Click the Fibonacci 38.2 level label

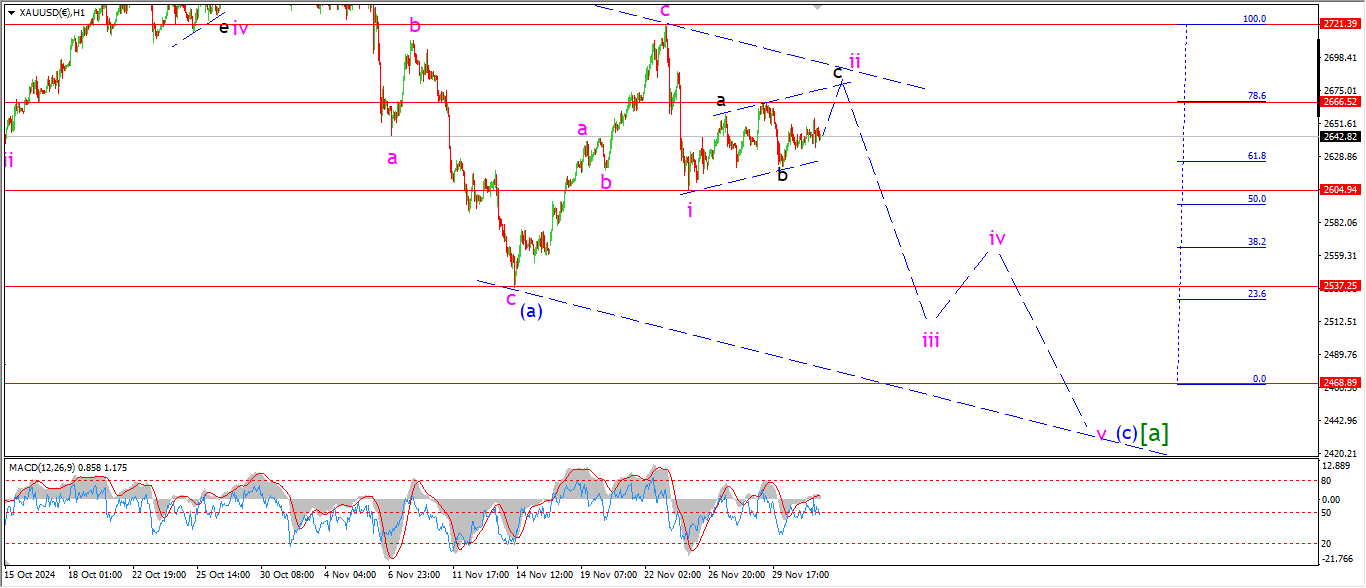1257,242
